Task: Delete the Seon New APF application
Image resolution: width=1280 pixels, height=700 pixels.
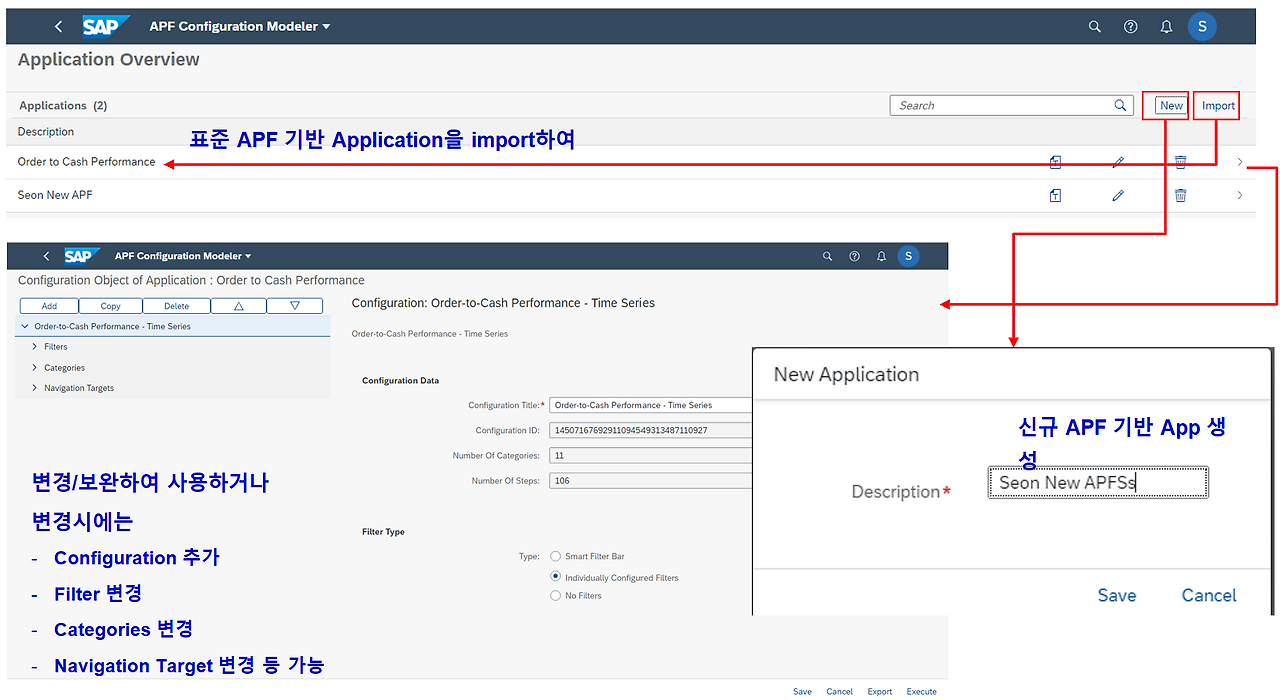Action: 1180,195
